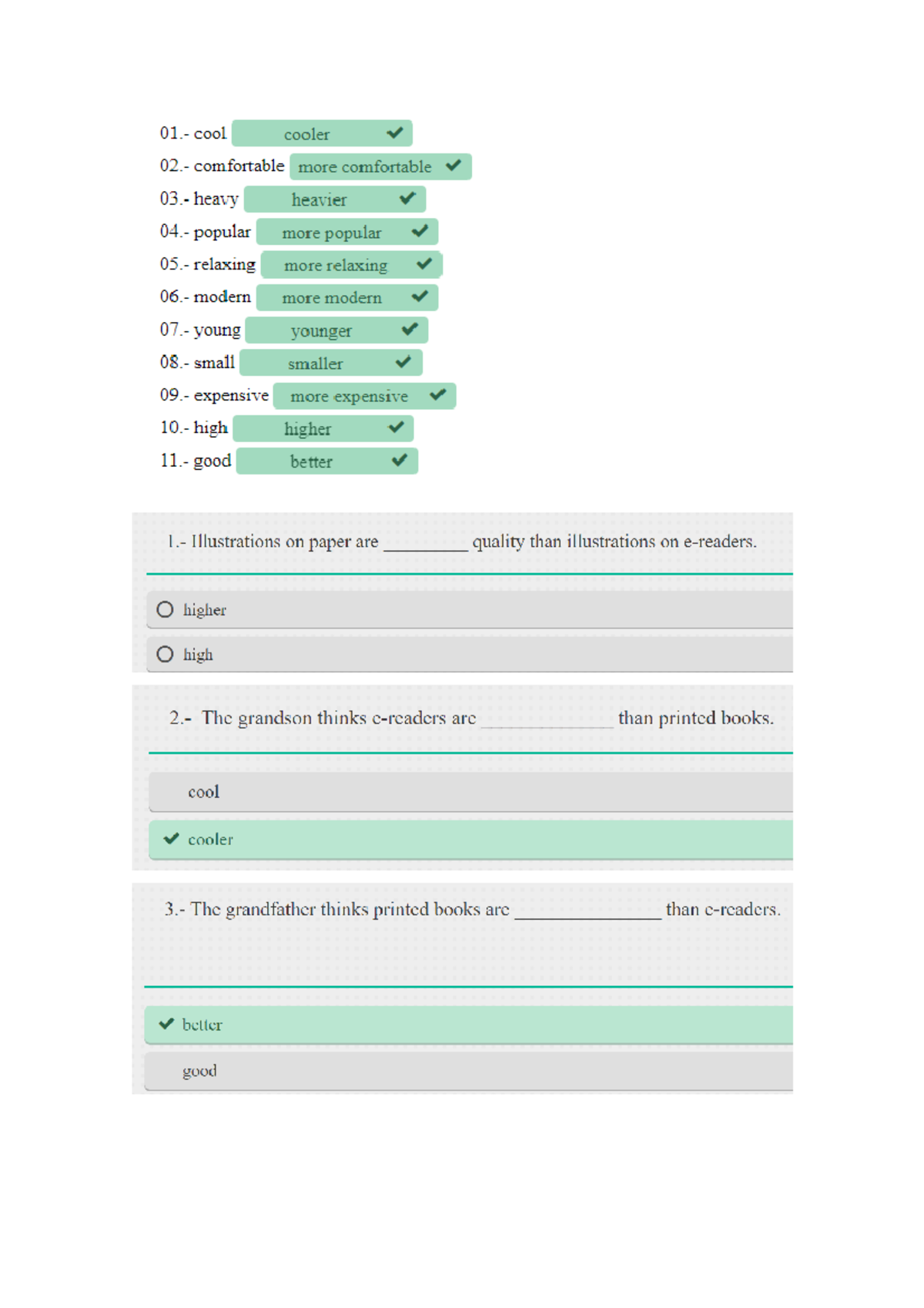The width and height of the screenshot is (924, 1308).
Task: Click the checkmark on the "cooler" option
Action: coord(172,839)
